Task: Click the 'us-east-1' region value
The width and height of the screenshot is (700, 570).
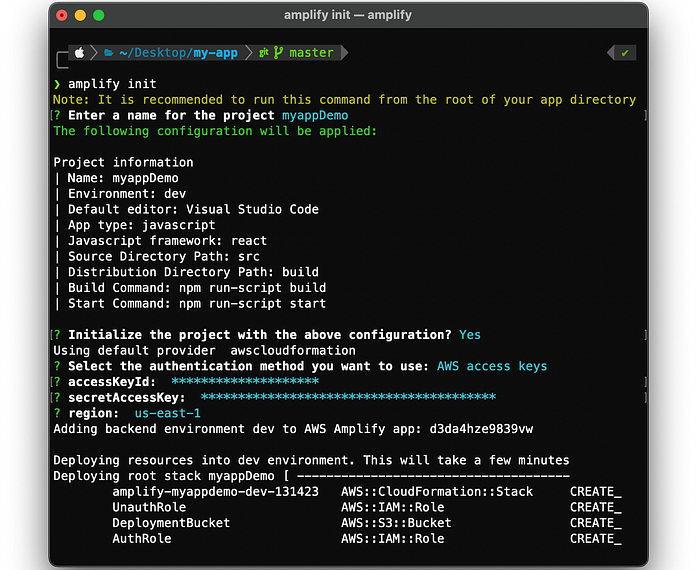Action: tap(167, 413)
